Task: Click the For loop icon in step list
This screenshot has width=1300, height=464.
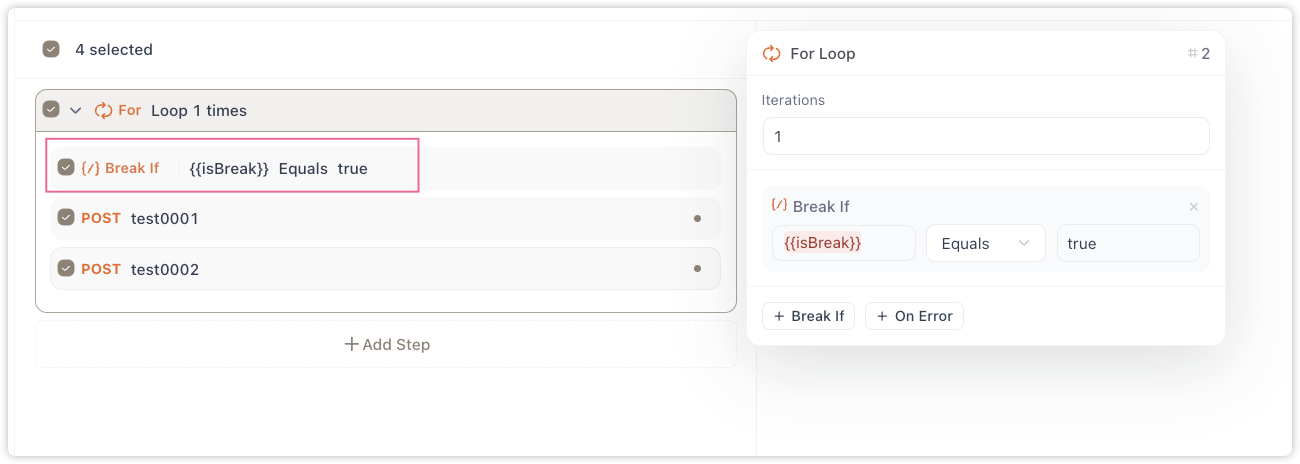Action: pyautogui.click(x=103, y=110)
